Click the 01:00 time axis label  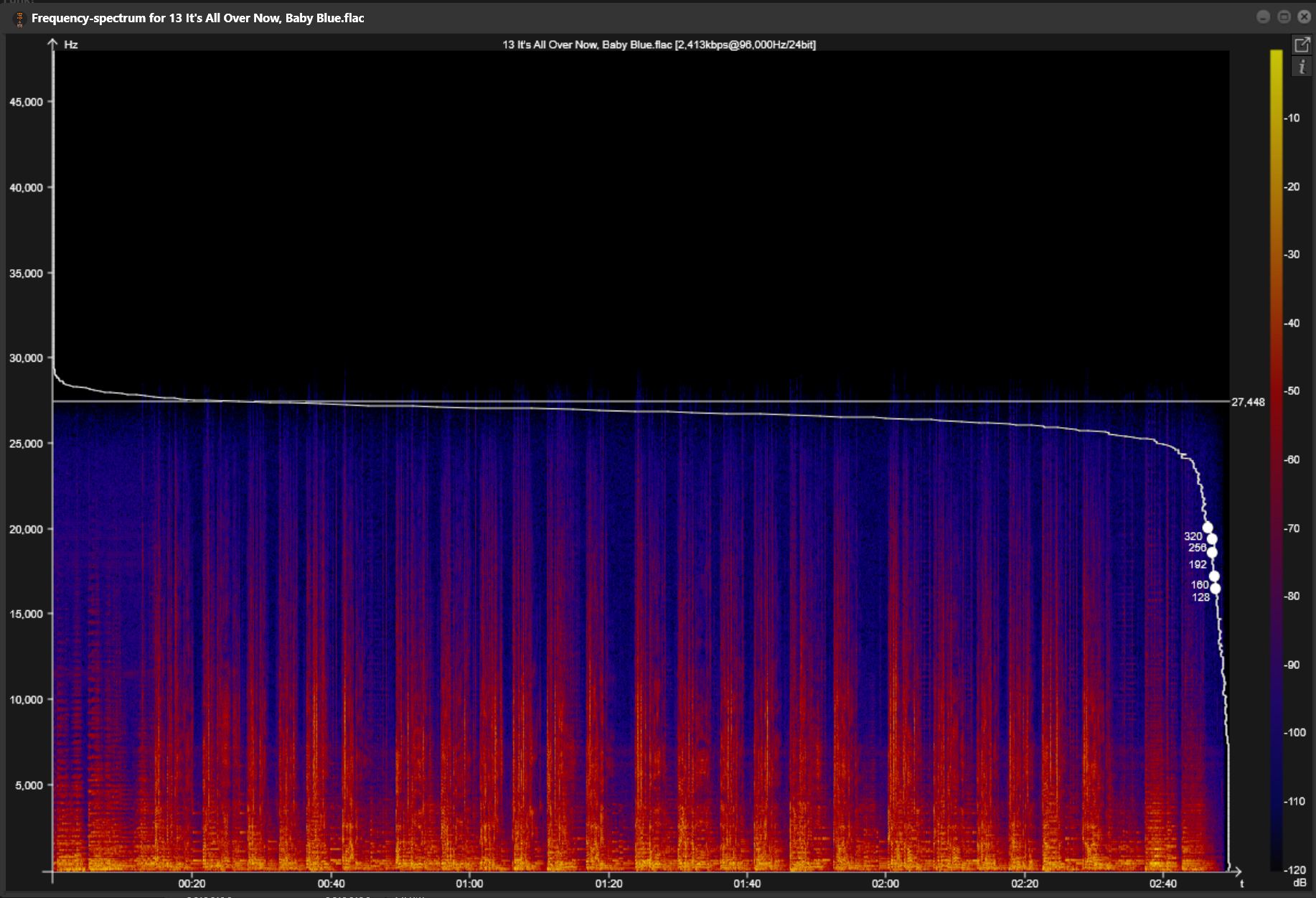pyautogui.click(x=469, y=884)
